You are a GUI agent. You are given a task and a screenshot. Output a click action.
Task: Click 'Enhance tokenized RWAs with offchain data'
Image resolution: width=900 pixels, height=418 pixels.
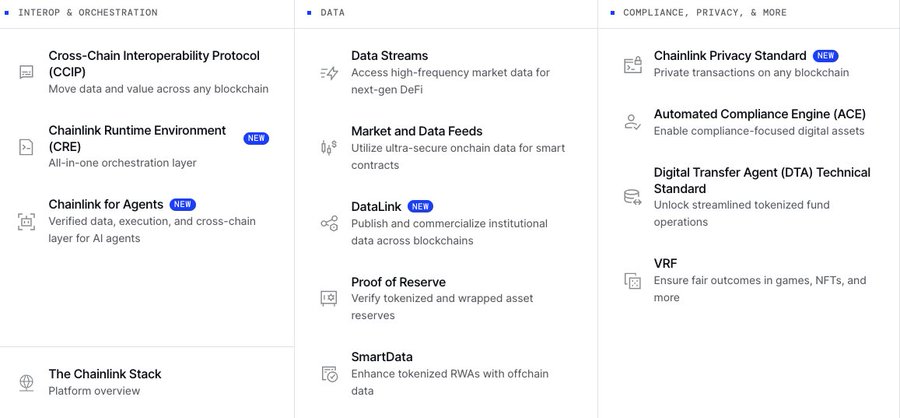pos(450,382)
